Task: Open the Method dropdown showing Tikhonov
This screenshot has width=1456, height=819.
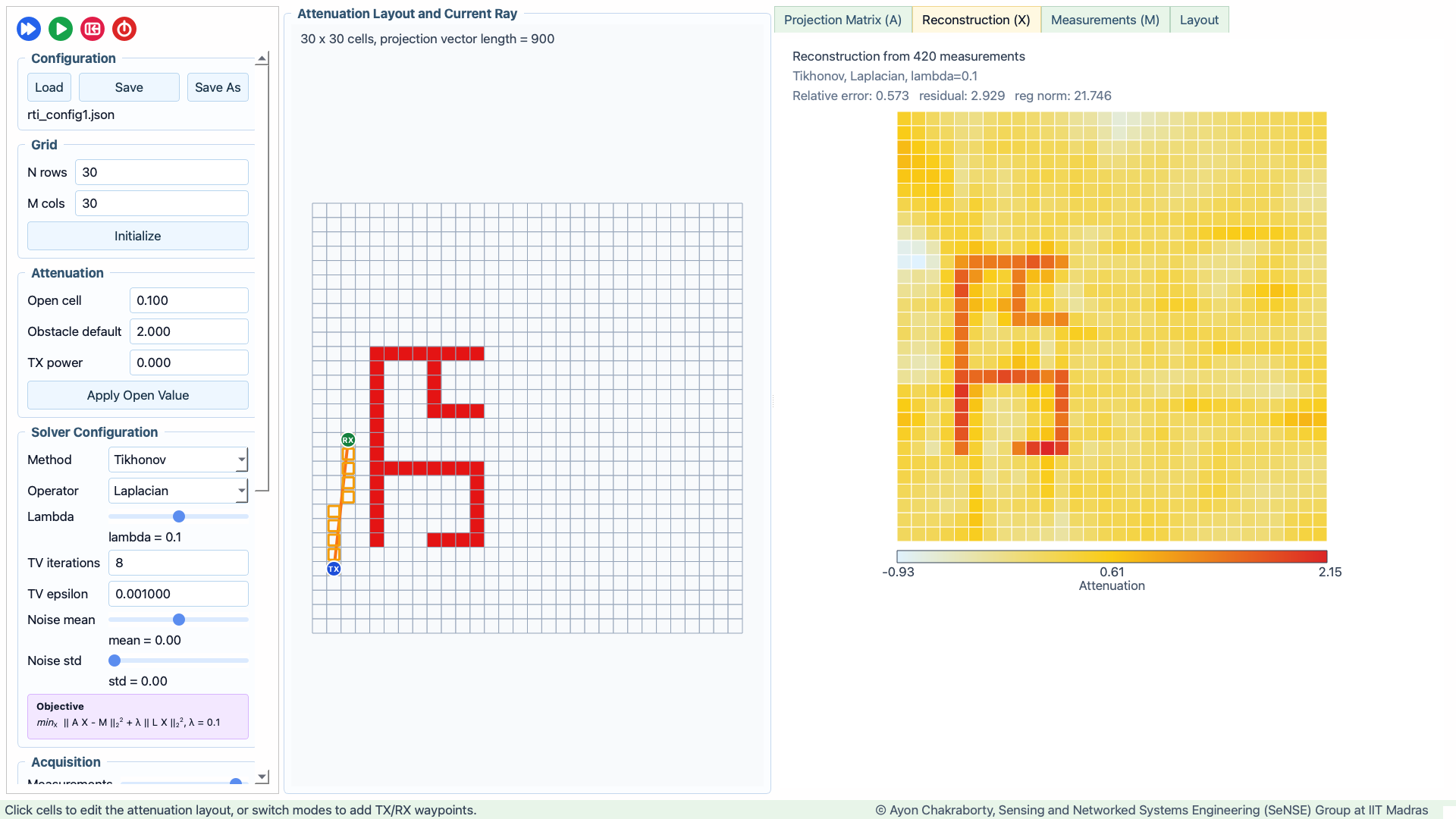Action: point(178,460)
